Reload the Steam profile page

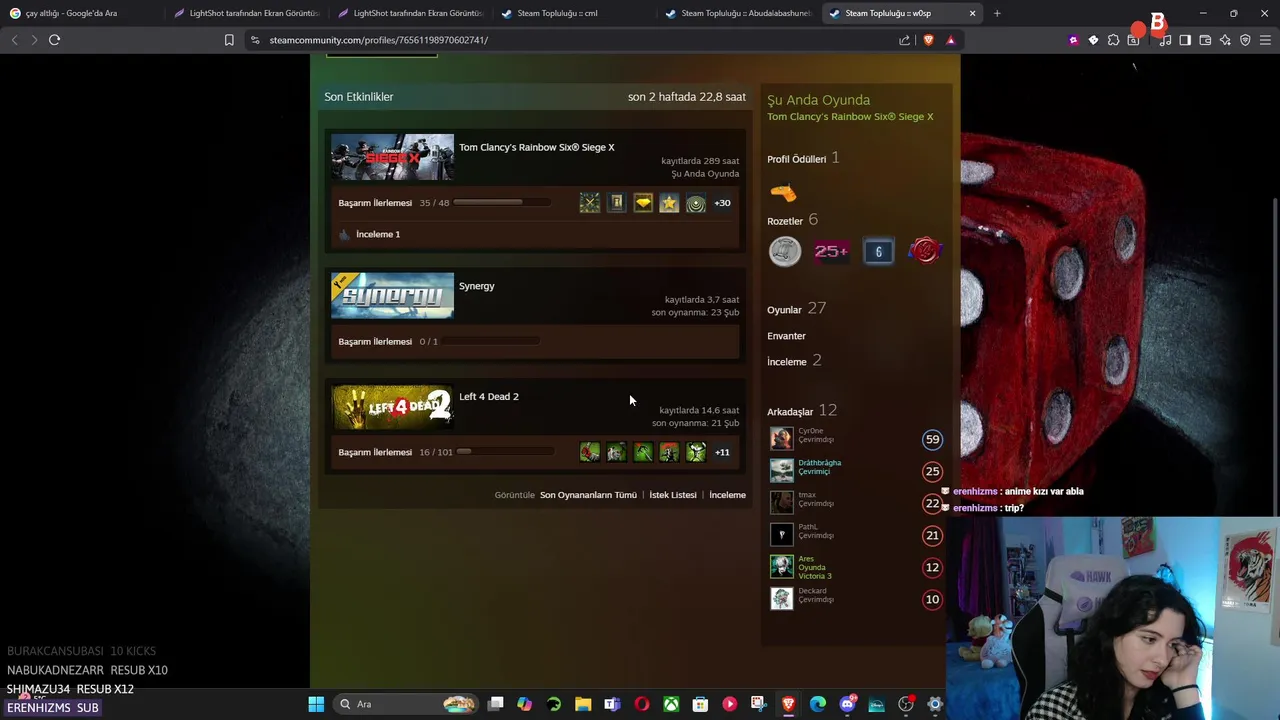(54, 40)
